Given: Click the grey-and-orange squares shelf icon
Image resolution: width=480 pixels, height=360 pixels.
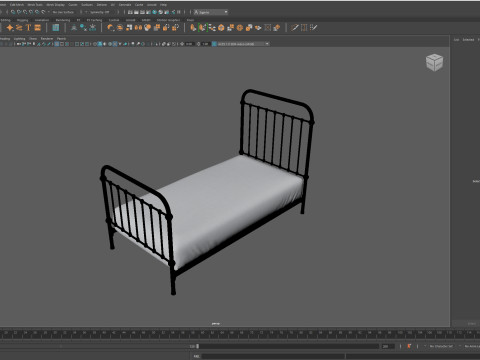Looking at the screenshot, I should point(157,28).
